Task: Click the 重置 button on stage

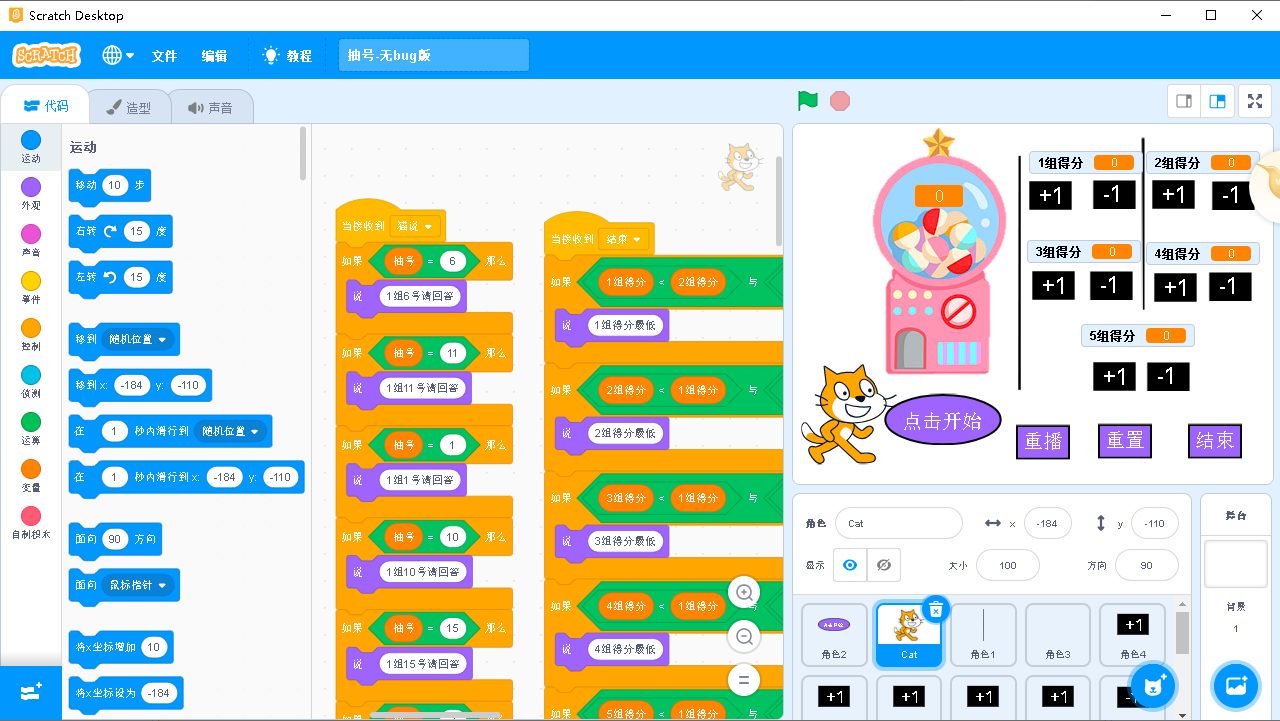Action: coord(1125,441)
